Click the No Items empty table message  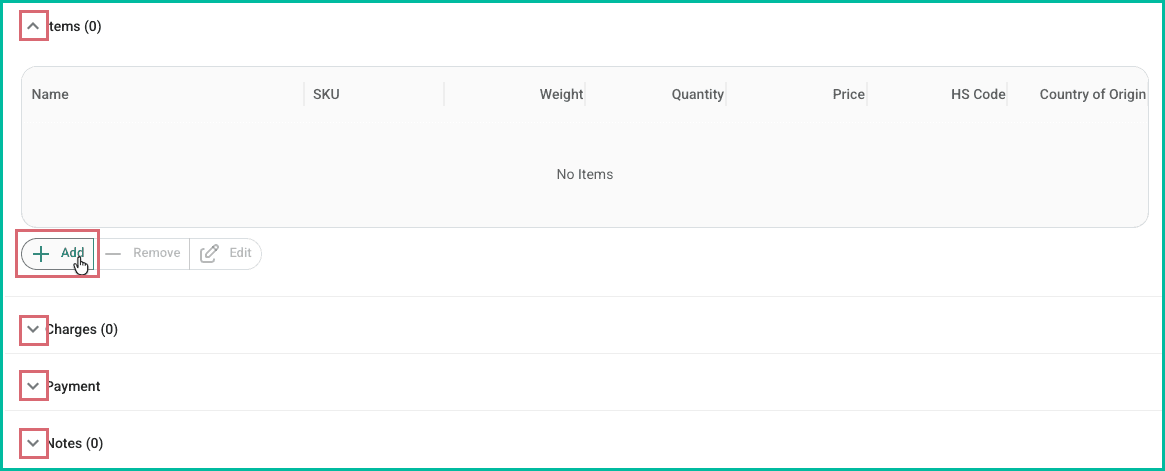click(x=584, y=174)
